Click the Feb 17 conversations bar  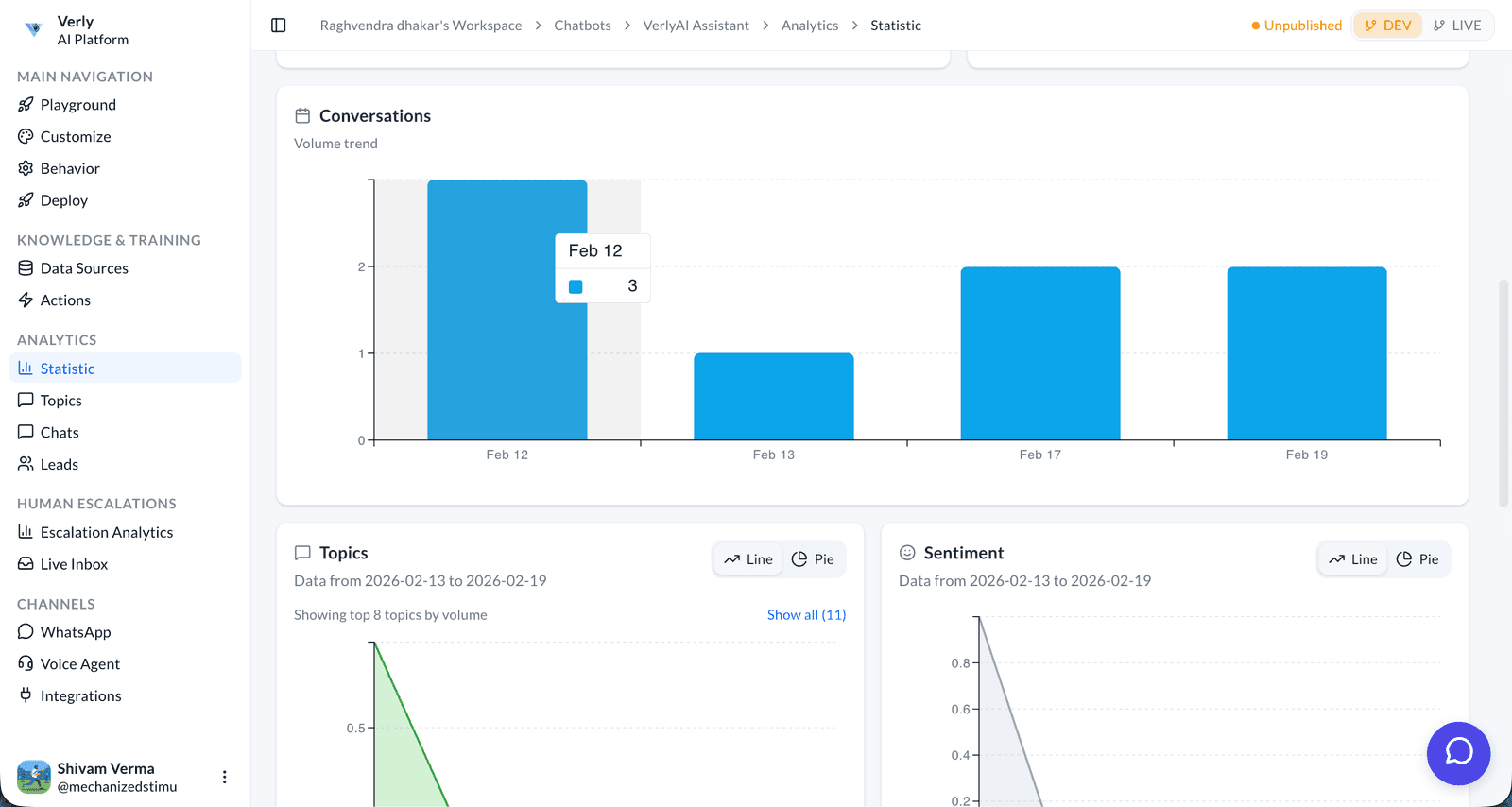(x=1039, y=353)
